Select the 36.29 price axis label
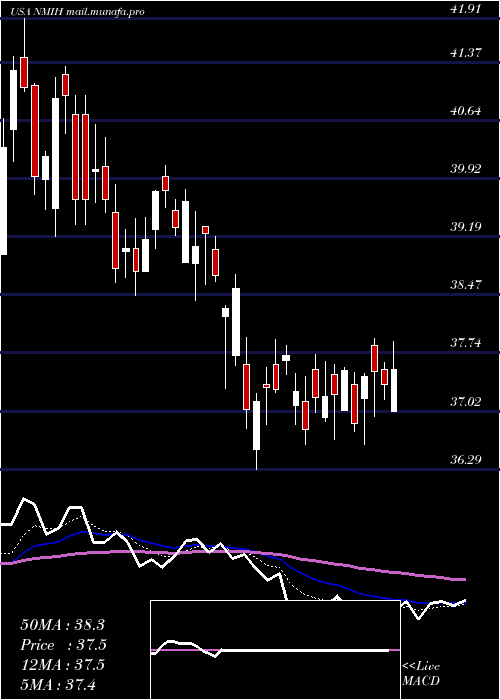The width and height of the screenshot is (500, 700). pos(466,459)
